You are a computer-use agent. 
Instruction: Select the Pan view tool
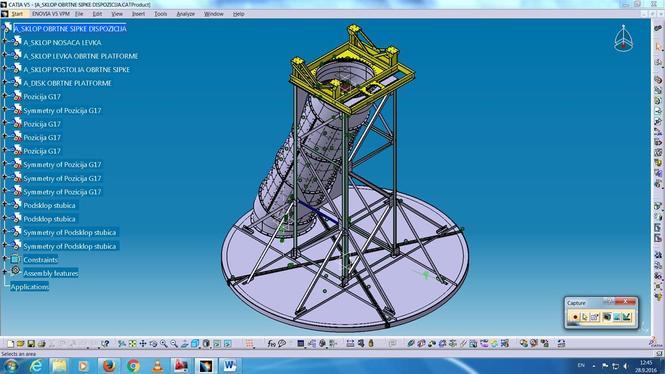coord(143,343)
